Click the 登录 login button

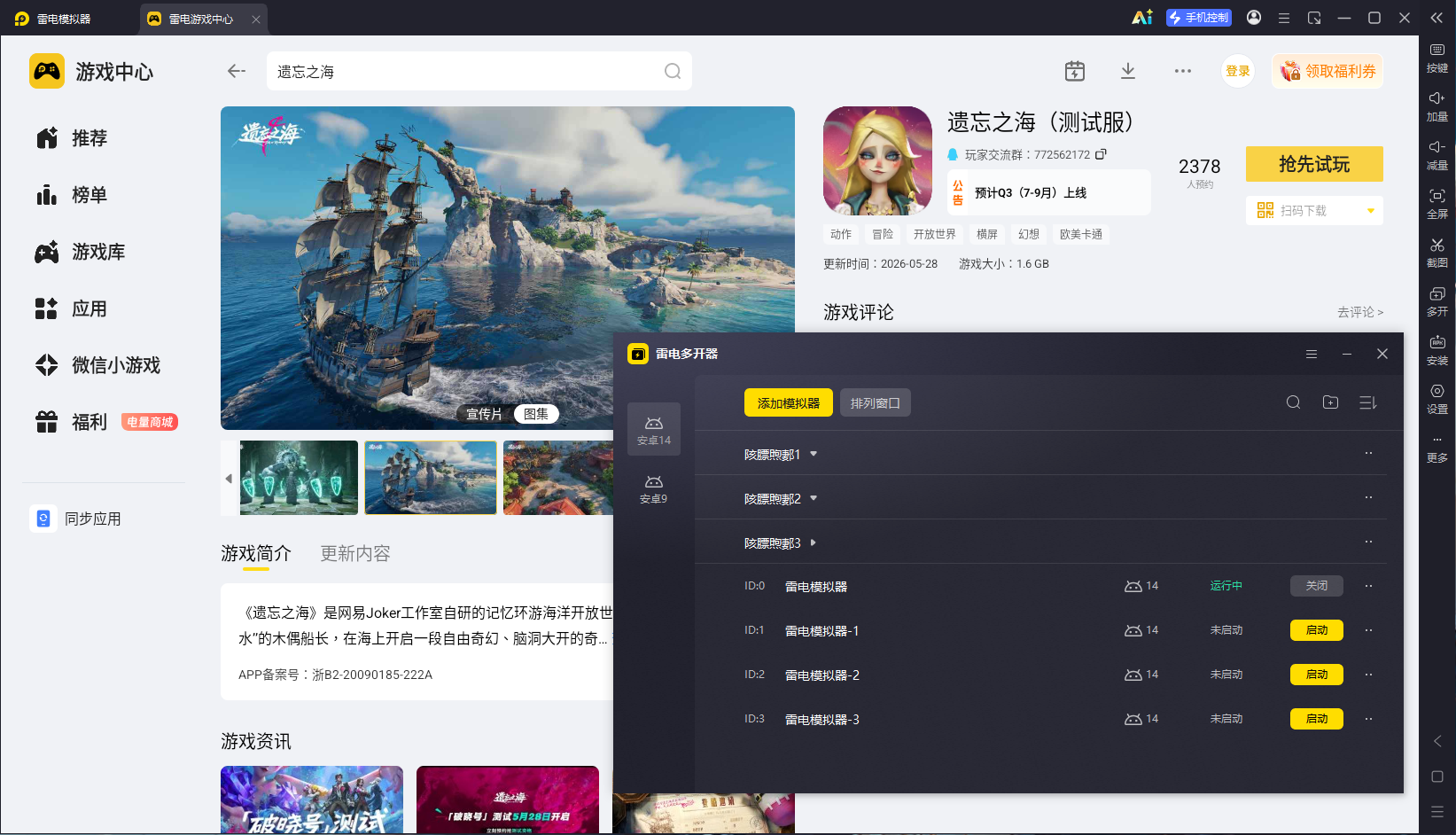point(1238,71)
